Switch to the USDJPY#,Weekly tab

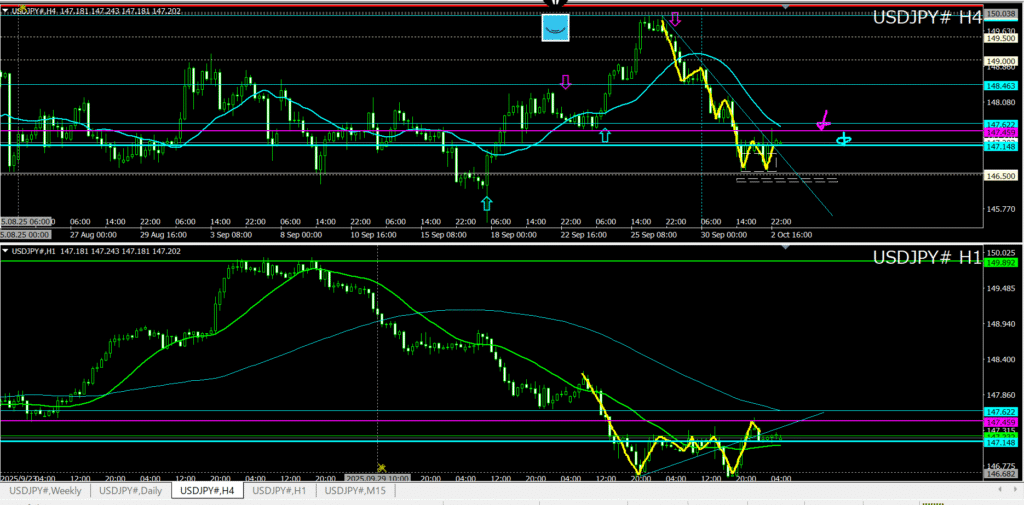click(x=46, y=491)
